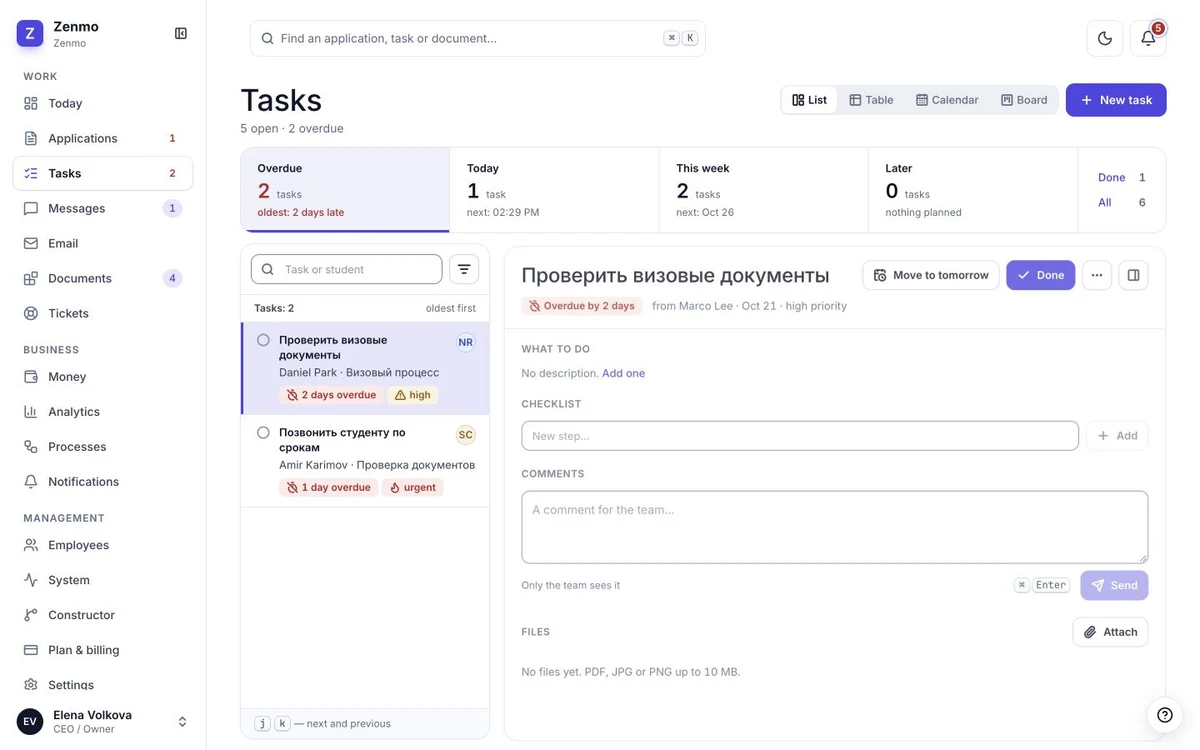Click the Plan & billing card icon
This screenshot has width=1200, height=750.
click(31, 650)
